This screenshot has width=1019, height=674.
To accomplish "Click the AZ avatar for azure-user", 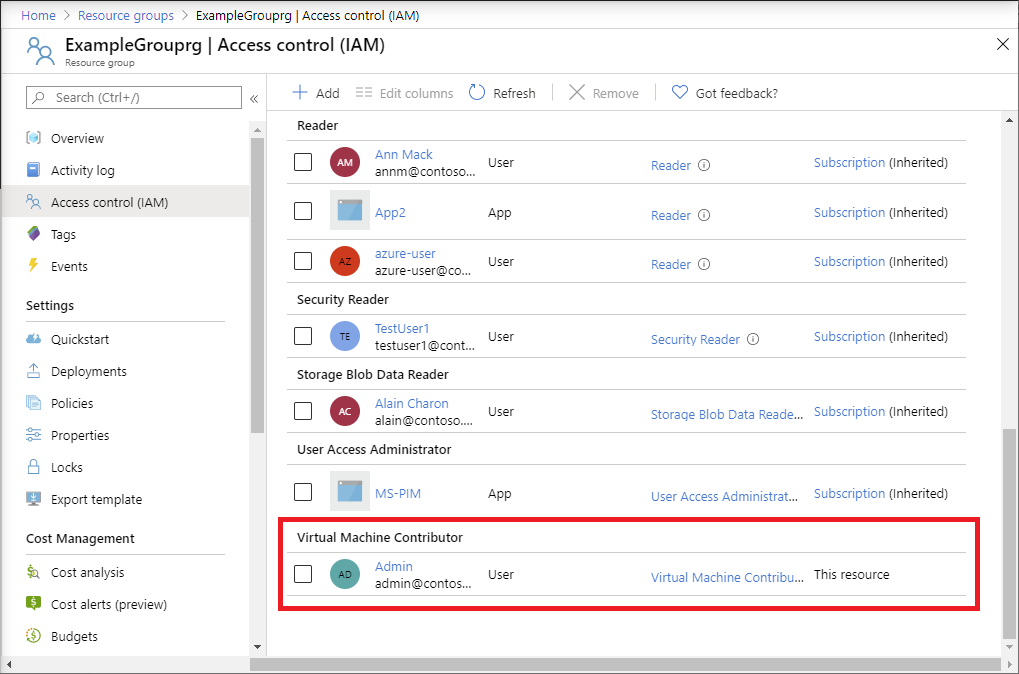I will pyautogui.click(x=345, y=261).
